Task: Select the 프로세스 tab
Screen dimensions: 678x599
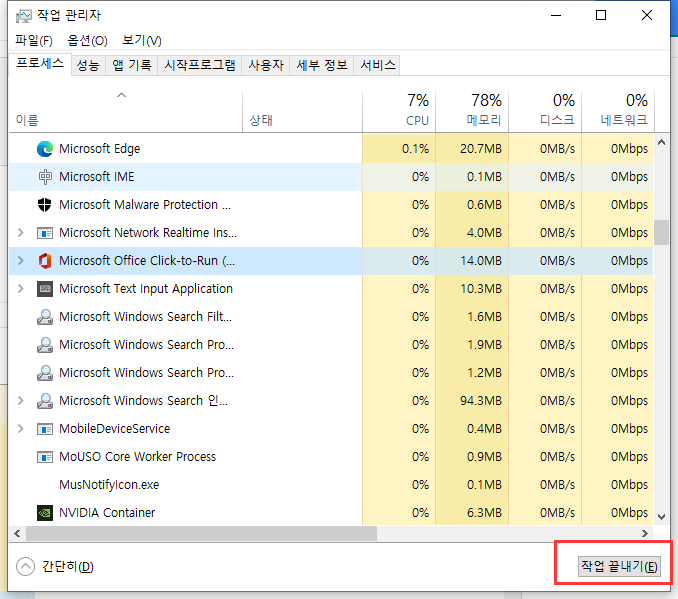Action: click(x=40, y=64)
